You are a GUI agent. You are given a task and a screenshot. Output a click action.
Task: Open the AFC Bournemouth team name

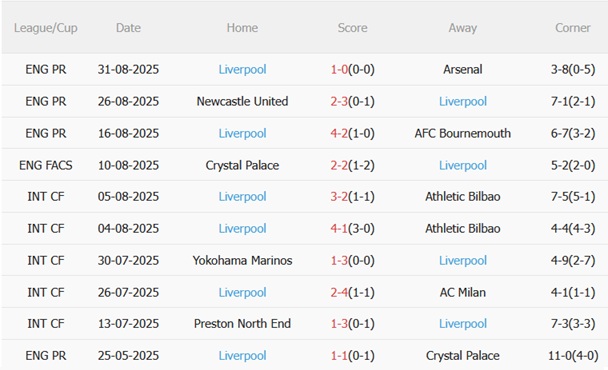pyautogui.click(x=463, y=133)
